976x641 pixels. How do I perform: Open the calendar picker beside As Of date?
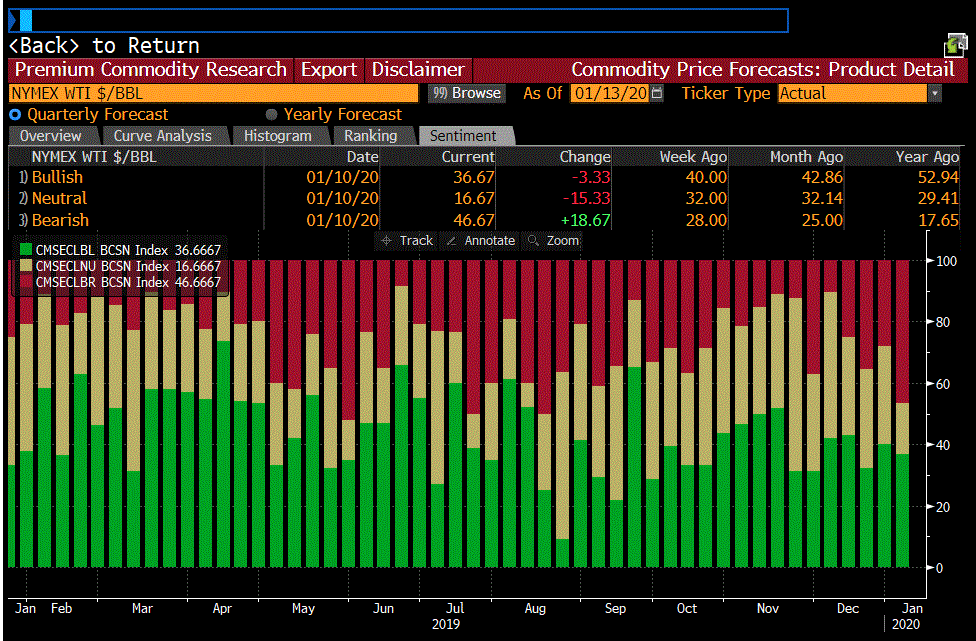pyautogui.click(x=657, y=93)
